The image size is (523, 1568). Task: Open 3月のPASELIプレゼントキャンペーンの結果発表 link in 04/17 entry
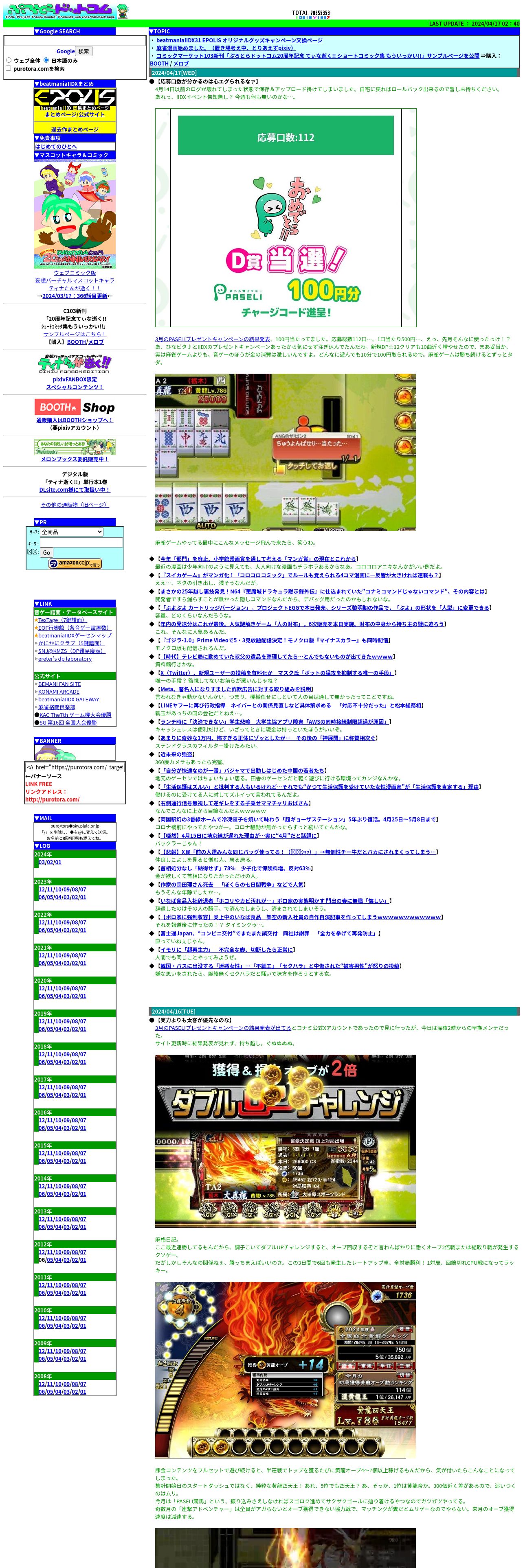[213, 339]
